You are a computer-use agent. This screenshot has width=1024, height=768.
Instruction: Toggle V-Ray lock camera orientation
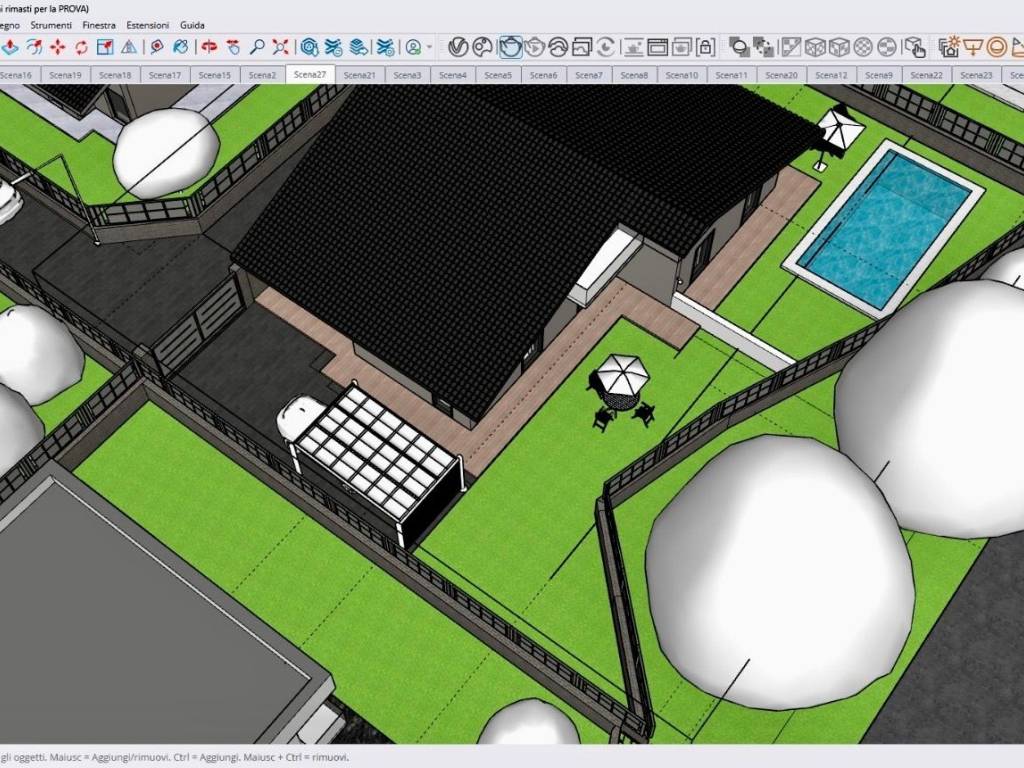click(x=705, y=47)
